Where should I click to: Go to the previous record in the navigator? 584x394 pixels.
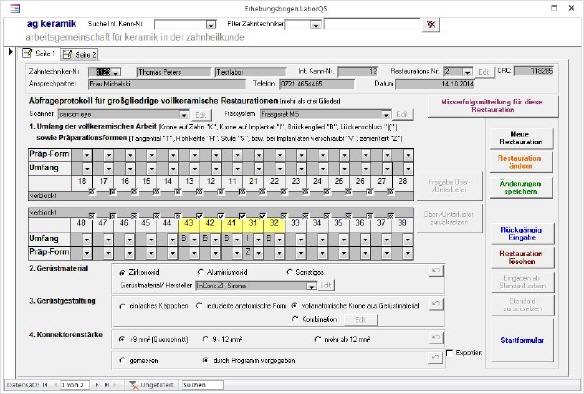(55, 385)
